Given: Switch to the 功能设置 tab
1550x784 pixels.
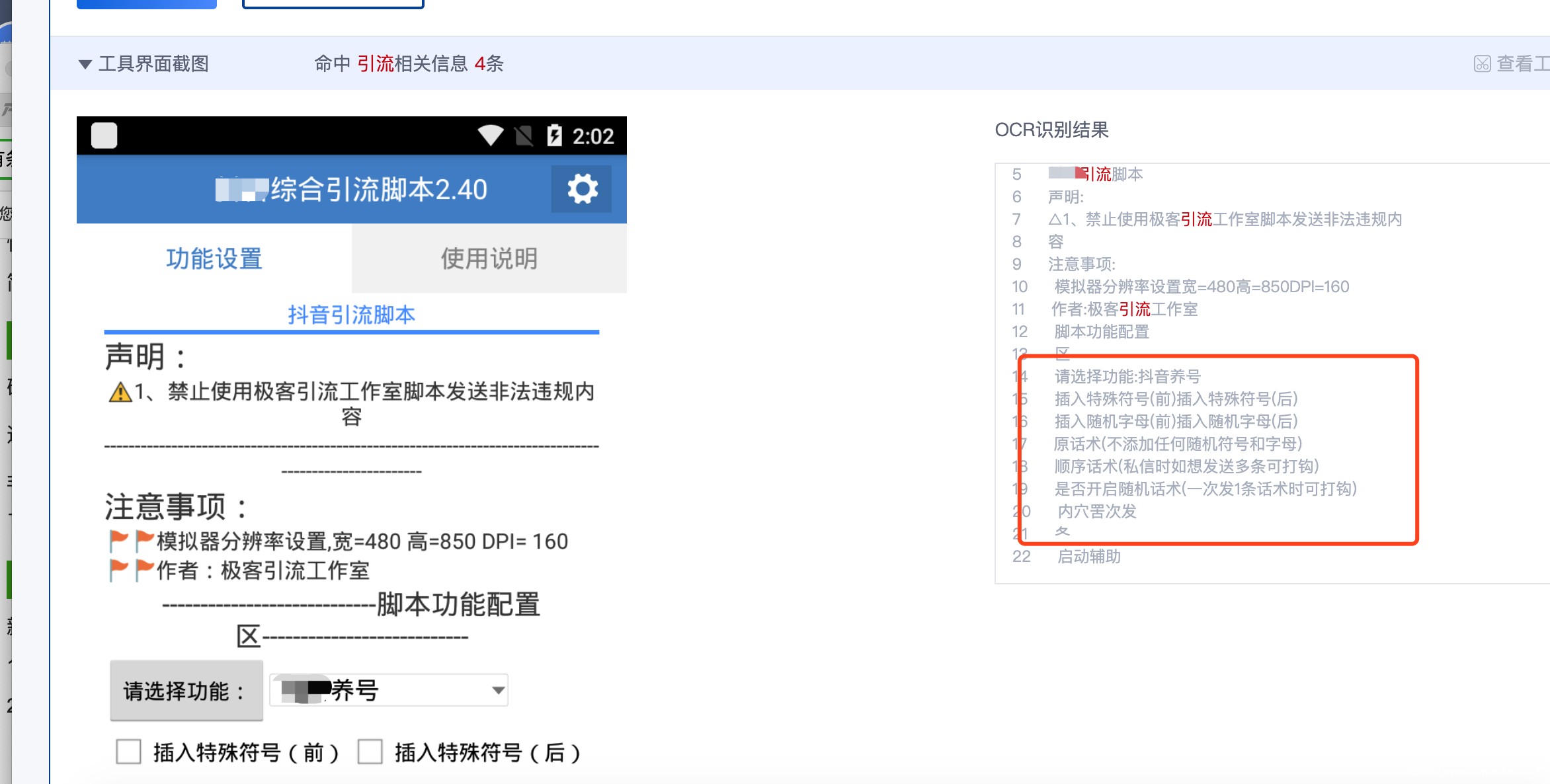Looking at the screenshot, I should tap(214, 258).
